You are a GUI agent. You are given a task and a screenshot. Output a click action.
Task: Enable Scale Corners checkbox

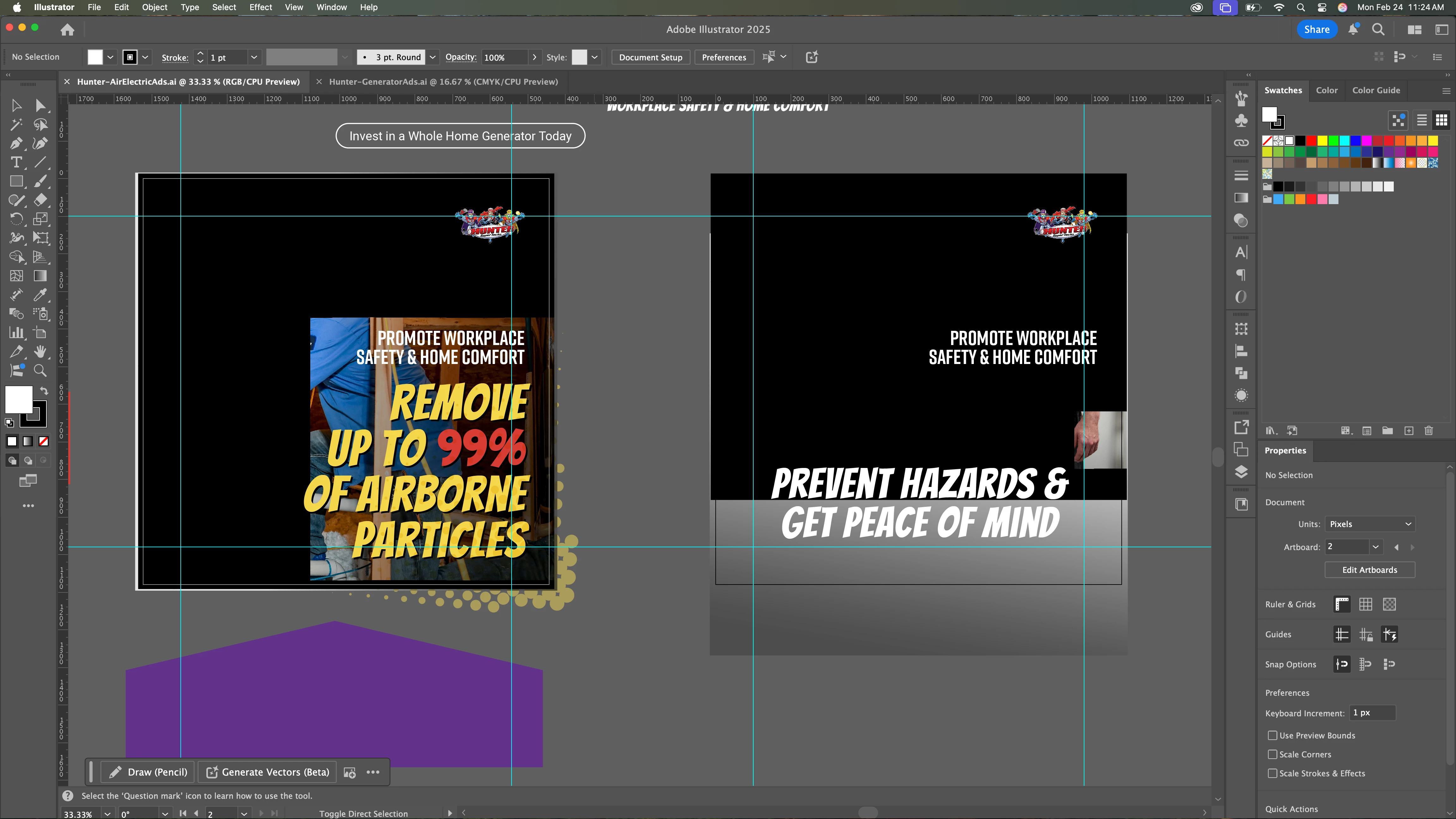1272,755
